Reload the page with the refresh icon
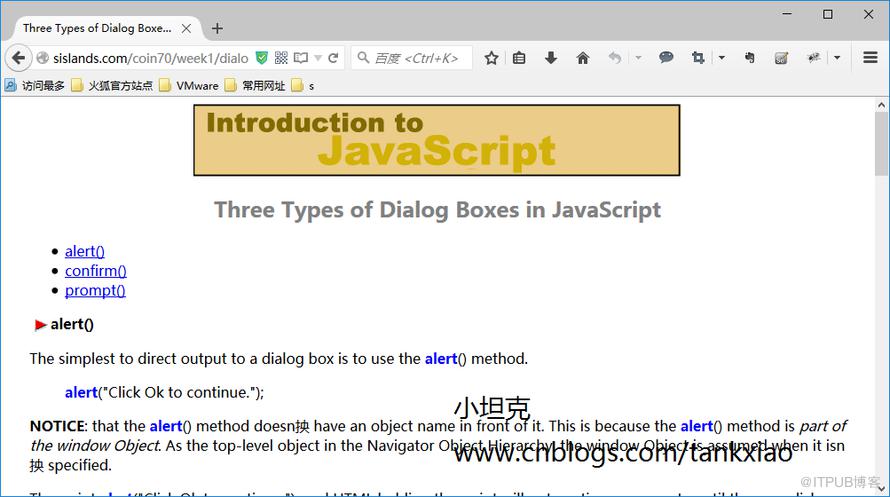This screenshot has width=890, height=497. tap(333, 58)
